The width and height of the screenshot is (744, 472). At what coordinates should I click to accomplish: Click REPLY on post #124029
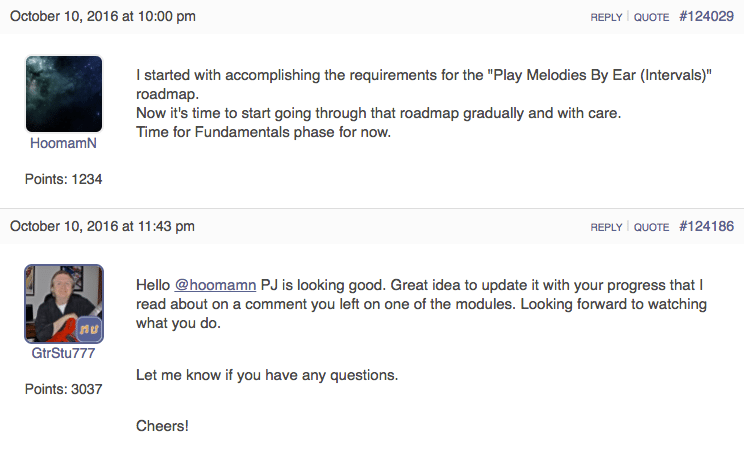point(606,17)
